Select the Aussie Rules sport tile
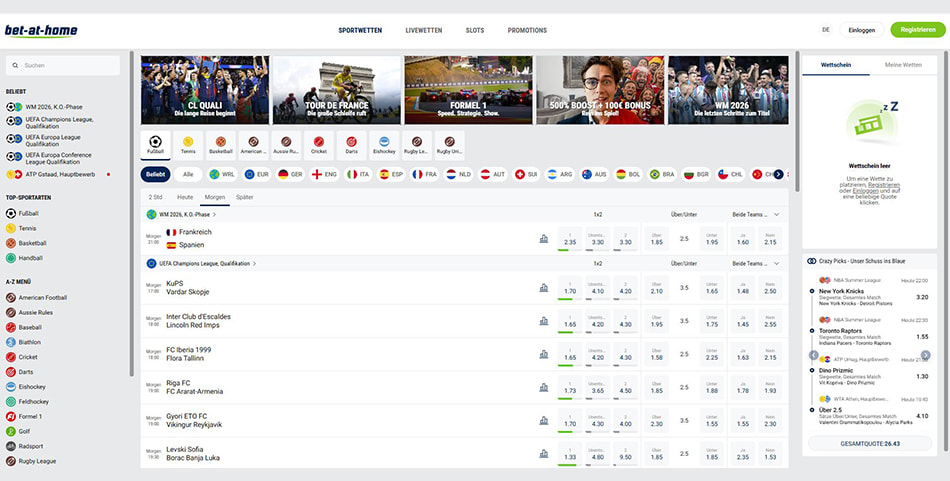This screenshot has width=950, height=481. pyautogui.click(x=286, y=145)
